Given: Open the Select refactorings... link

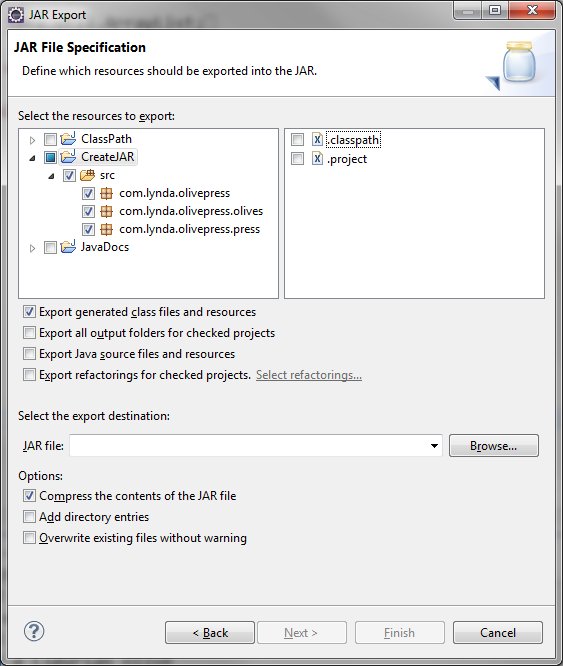Looking at the screenshot, I should (309, 375).
